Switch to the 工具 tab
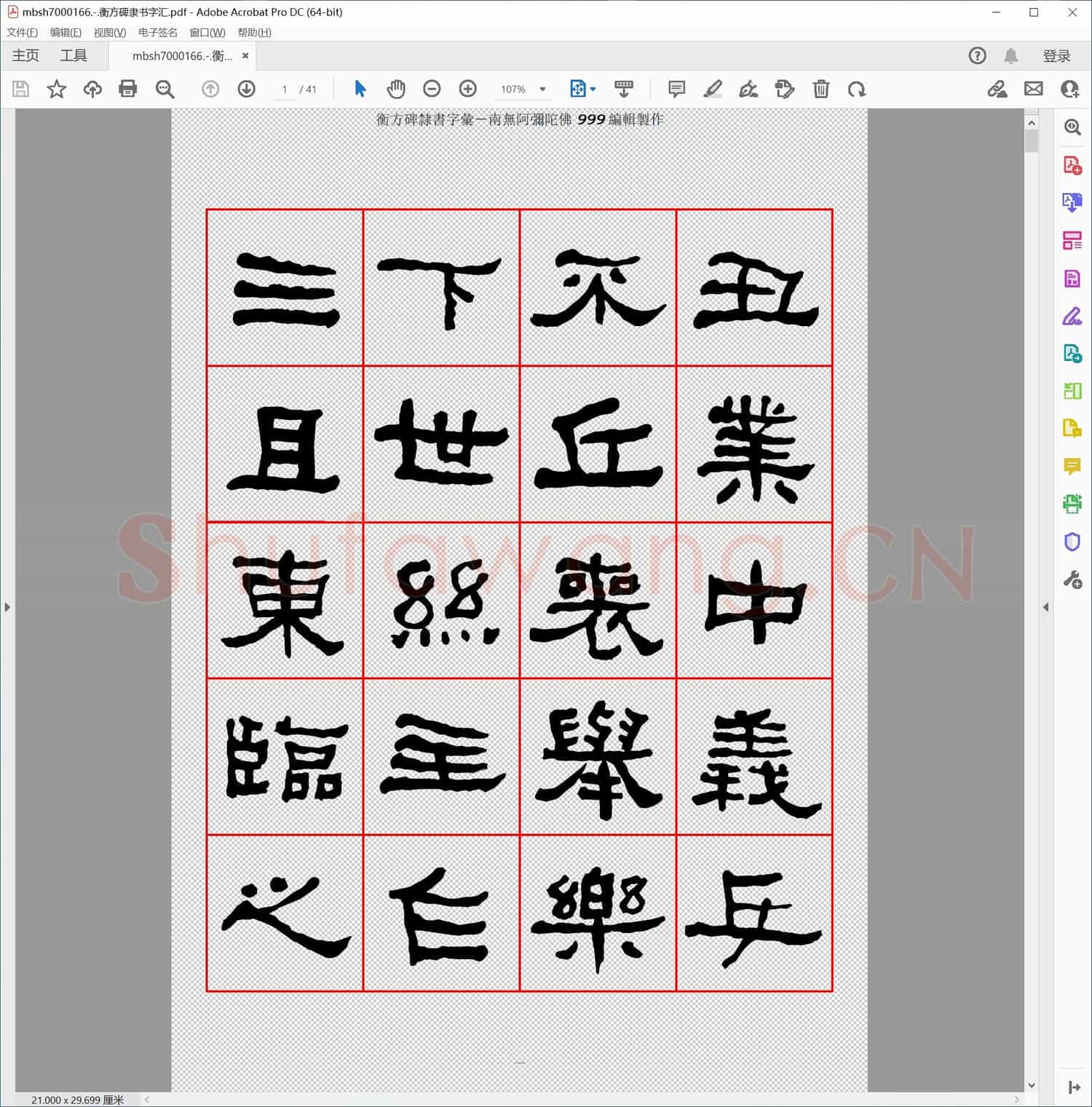1092x1107 pixels. click(73, 55)
